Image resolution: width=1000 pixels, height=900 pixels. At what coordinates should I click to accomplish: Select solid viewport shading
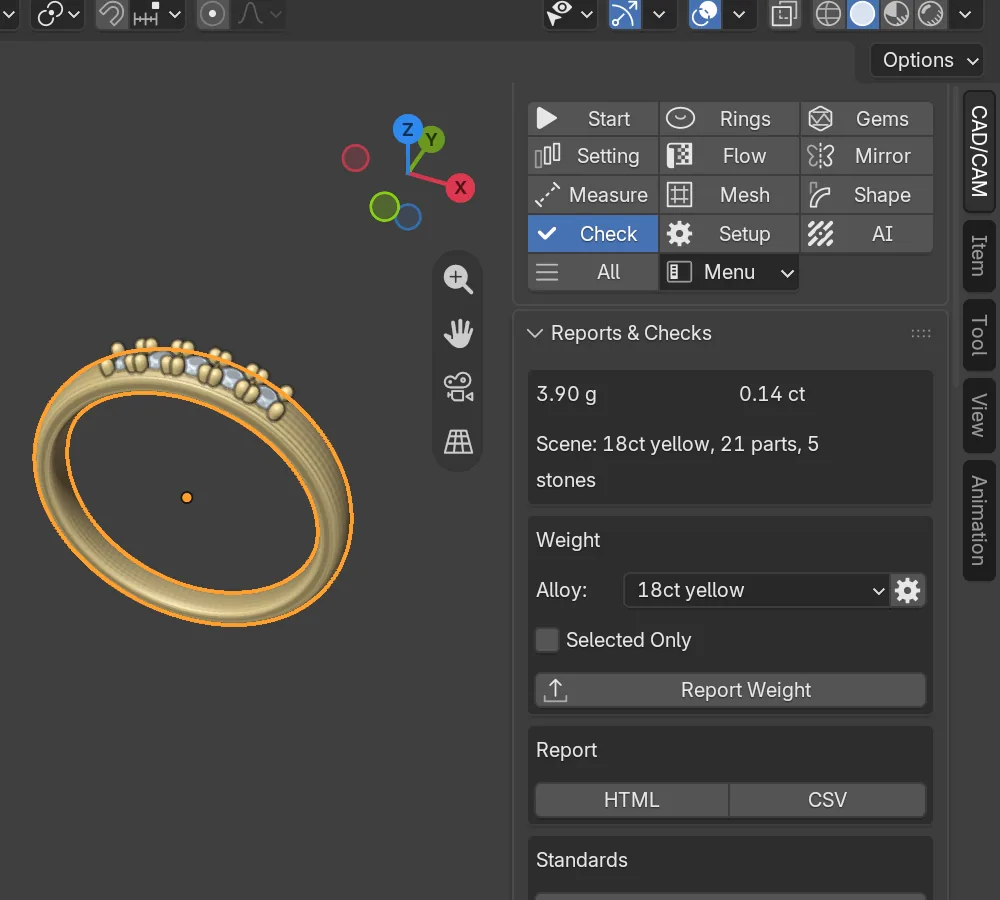click(x=862, y=14)
